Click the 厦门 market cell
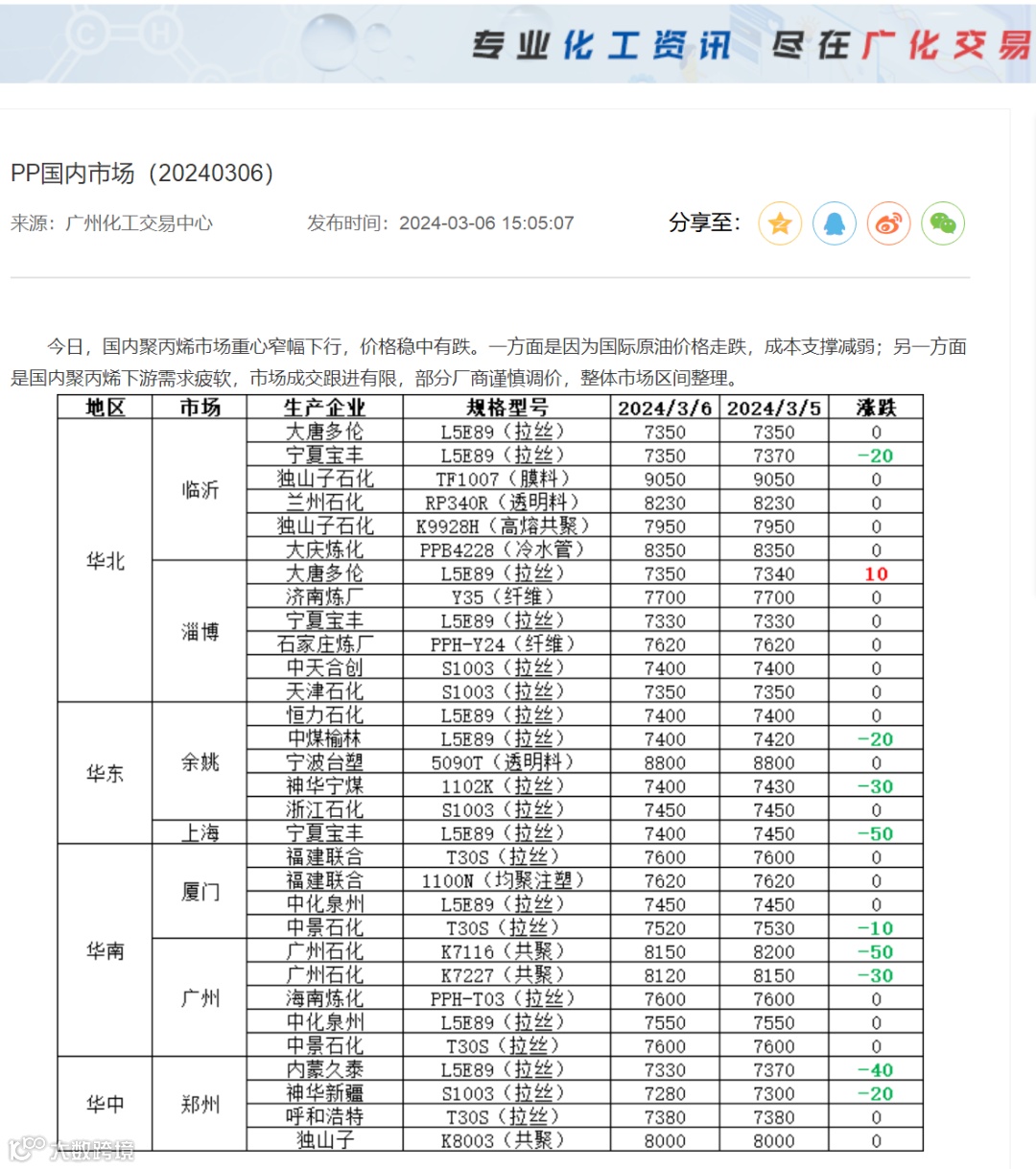 pyautogui.click(x=200, y=892)
